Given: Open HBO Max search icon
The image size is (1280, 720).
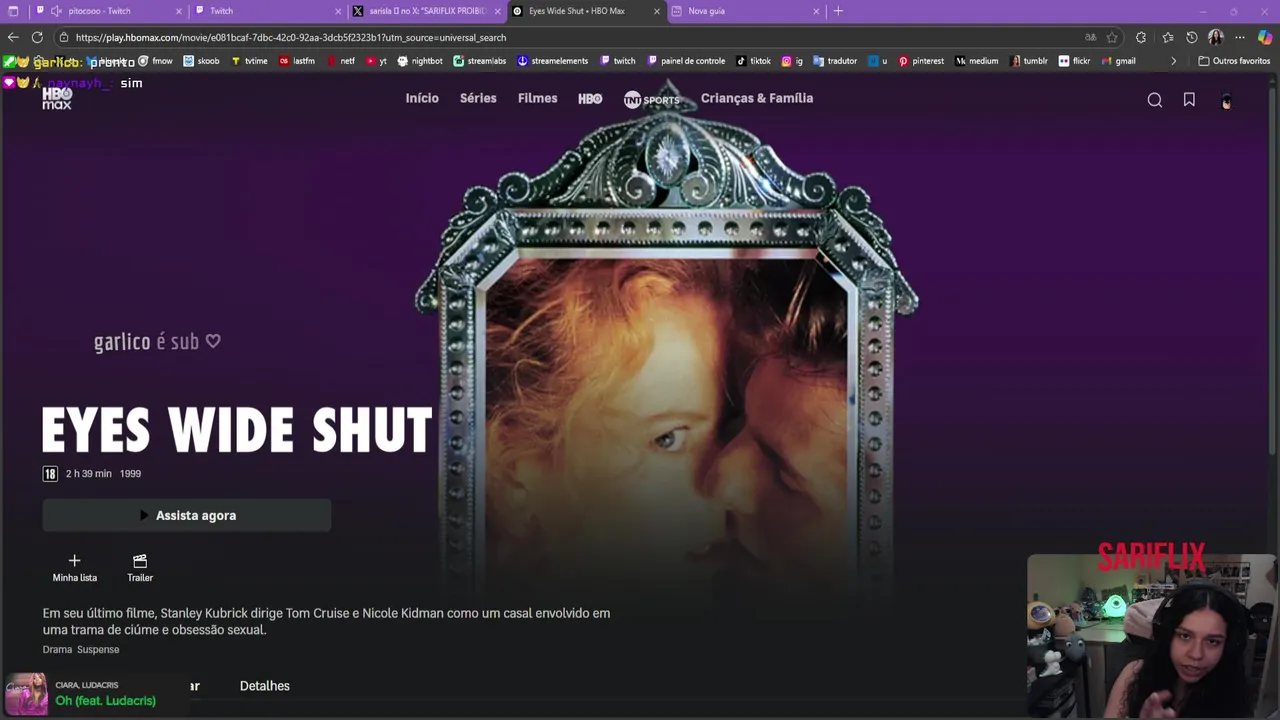Looking at the screenshot, I should 1155,100.
